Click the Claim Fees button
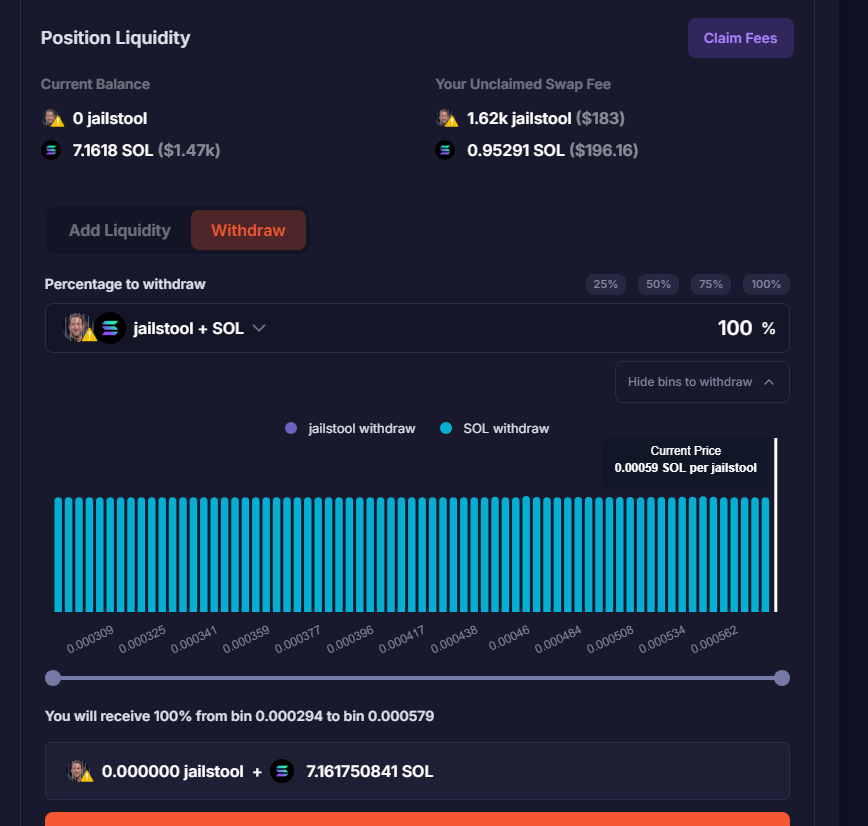Viewport: 868px width, 826px height. pos(741,38)
